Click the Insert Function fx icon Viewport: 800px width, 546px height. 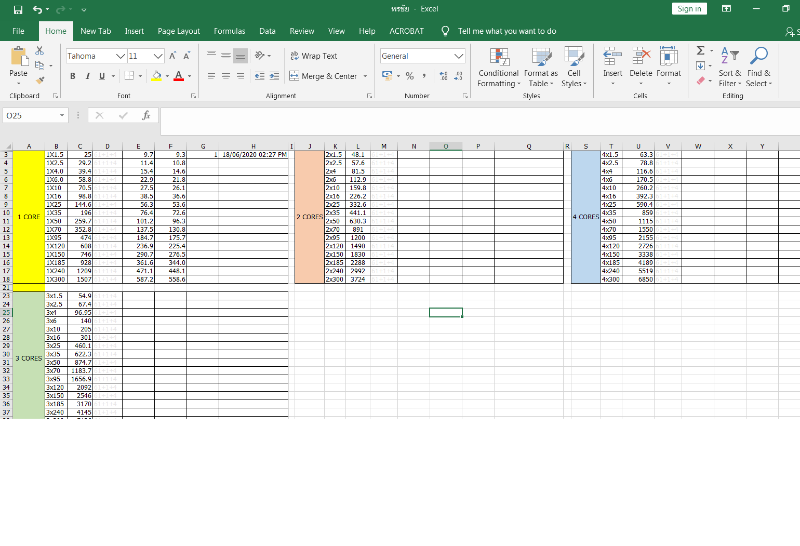pyautogui.click(x=146, y=116)
